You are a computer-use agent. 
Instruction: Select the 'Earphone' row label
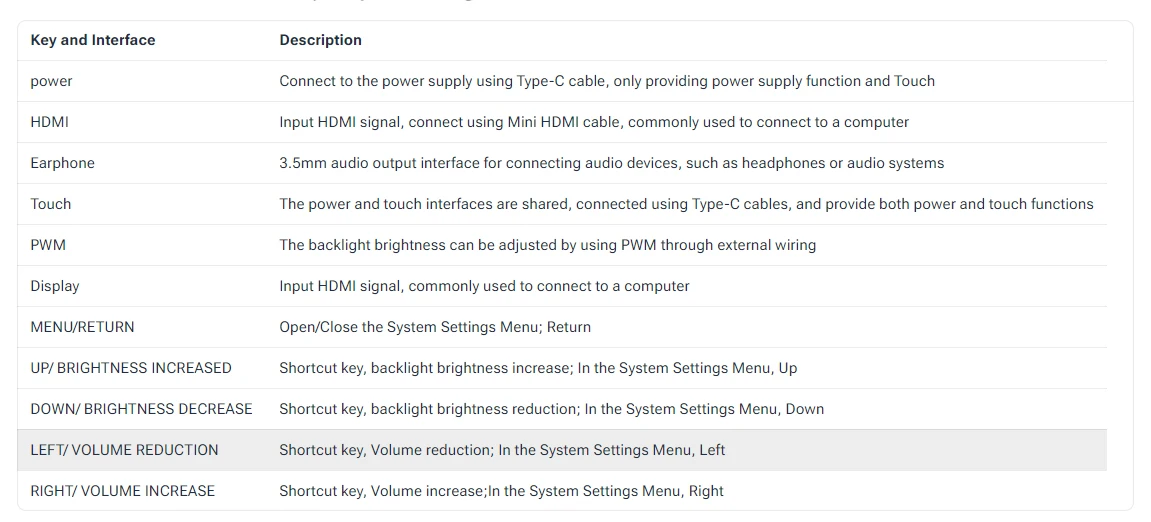tap(63, 164)
